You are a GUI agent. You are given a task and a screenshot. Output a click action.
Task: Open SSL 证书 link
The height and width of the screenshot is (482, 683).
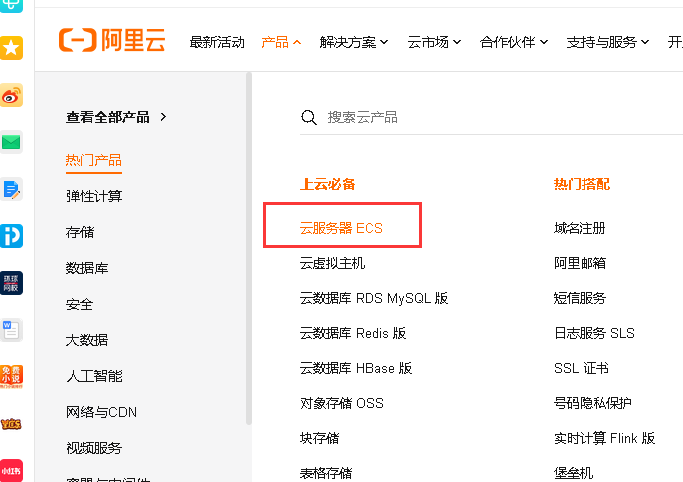pyautogui.click(x=581, y=368)
